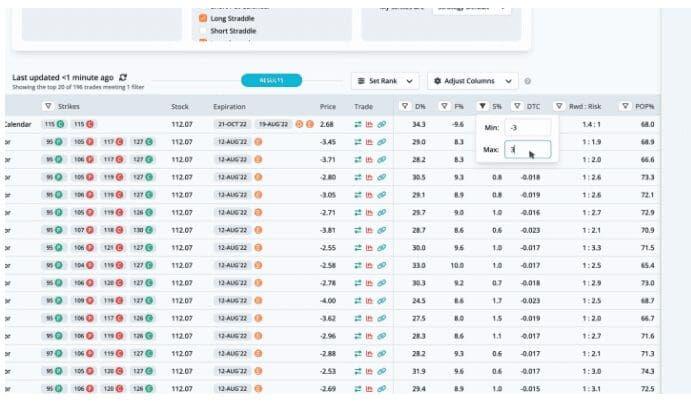Click the POP% column filter icon
The width and height of the screenshot is (691, 412).
click(x=624, y=106)
